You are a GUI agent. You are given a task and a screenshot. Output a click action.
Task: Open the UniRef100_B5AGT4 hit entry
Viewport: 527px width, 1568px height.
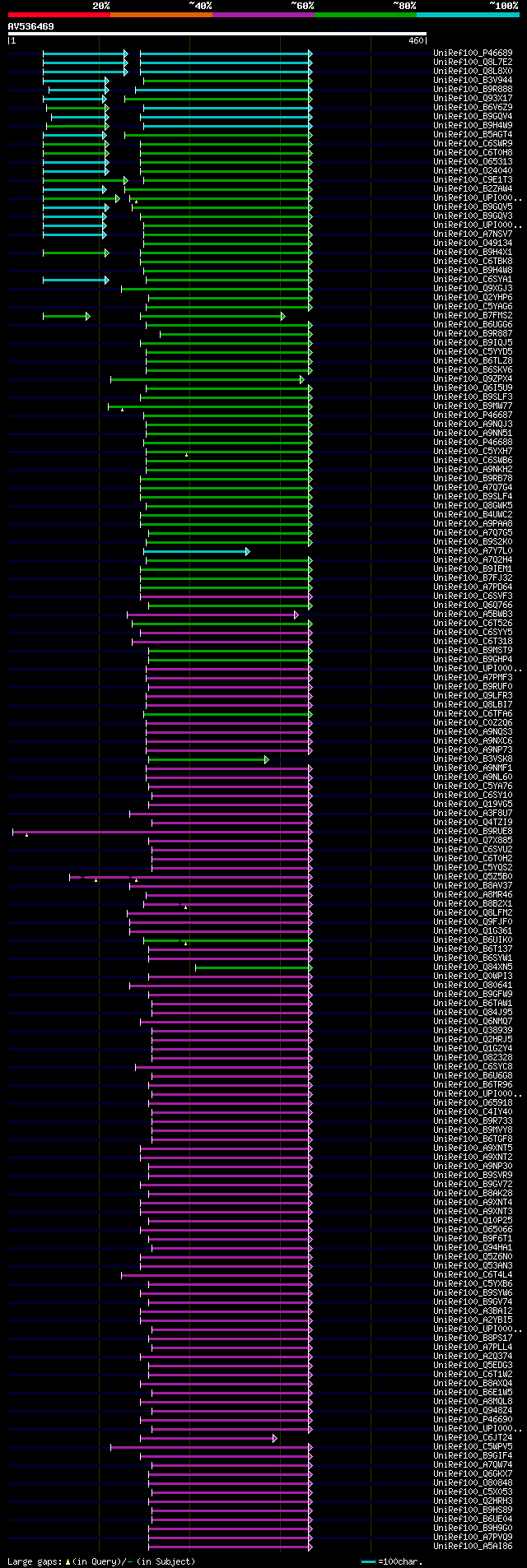[473, 135]
